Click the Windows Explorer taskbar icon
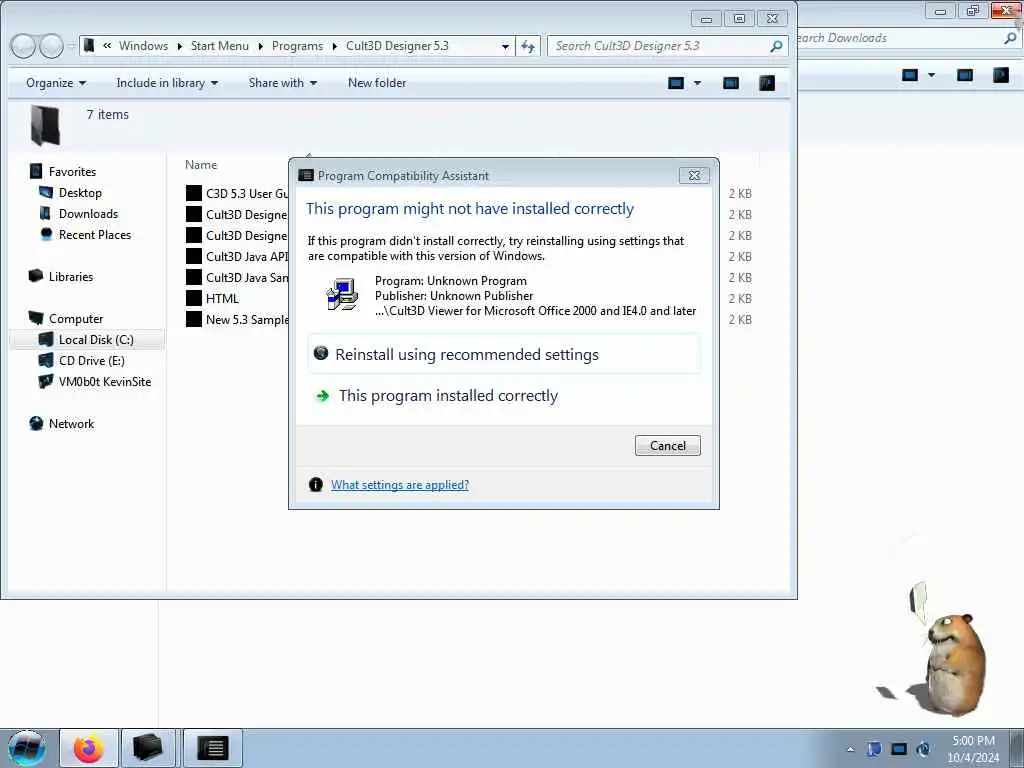Image resolution: width=1024 pixels, height=768 pixels. [148, 748]
